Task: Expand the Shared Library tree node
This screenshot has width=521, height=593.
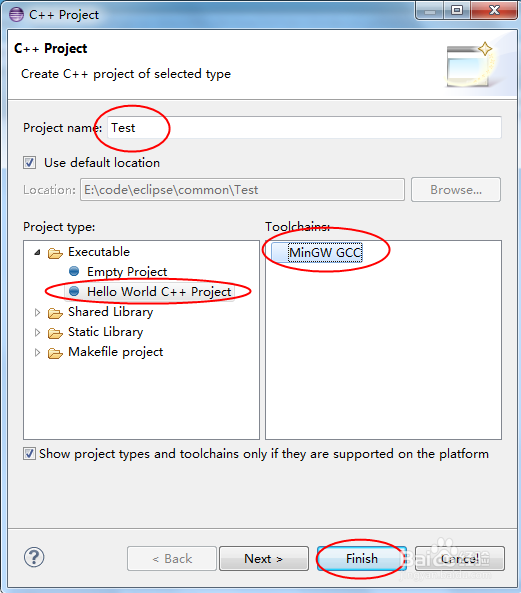Action: (x=37, y=312)
